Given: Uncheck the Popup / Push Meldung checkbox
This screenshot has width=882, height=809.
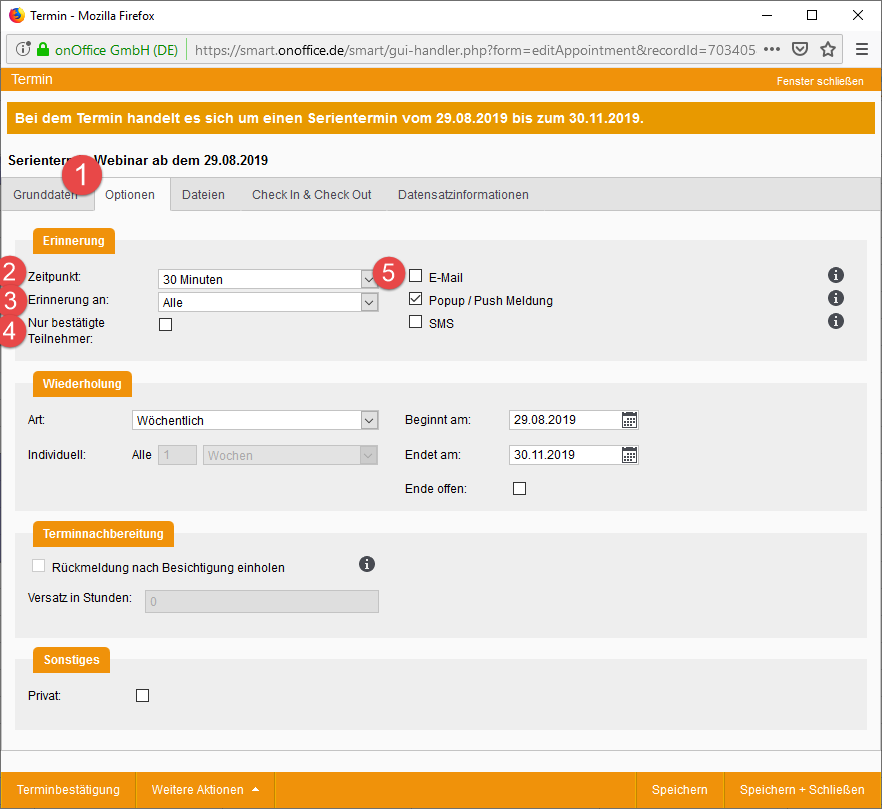Looking at the screenshot, I should (416, 299).
